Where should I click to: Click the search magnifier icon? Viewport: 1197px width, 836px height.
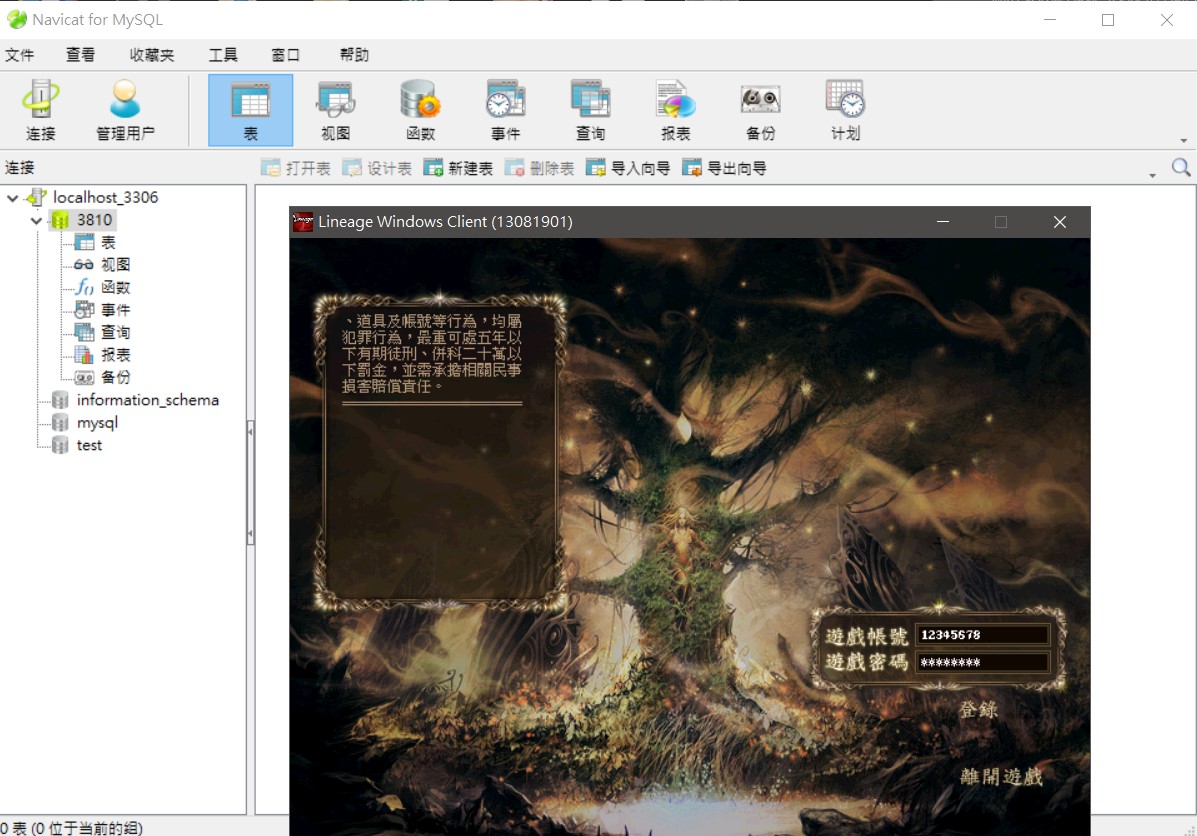pos(1180,167)
